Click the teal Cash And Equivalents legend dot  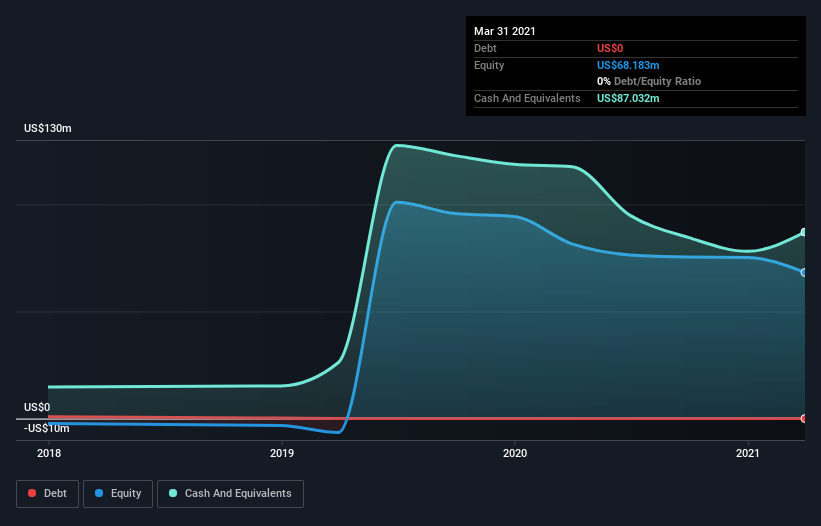(x=173, y=493)
